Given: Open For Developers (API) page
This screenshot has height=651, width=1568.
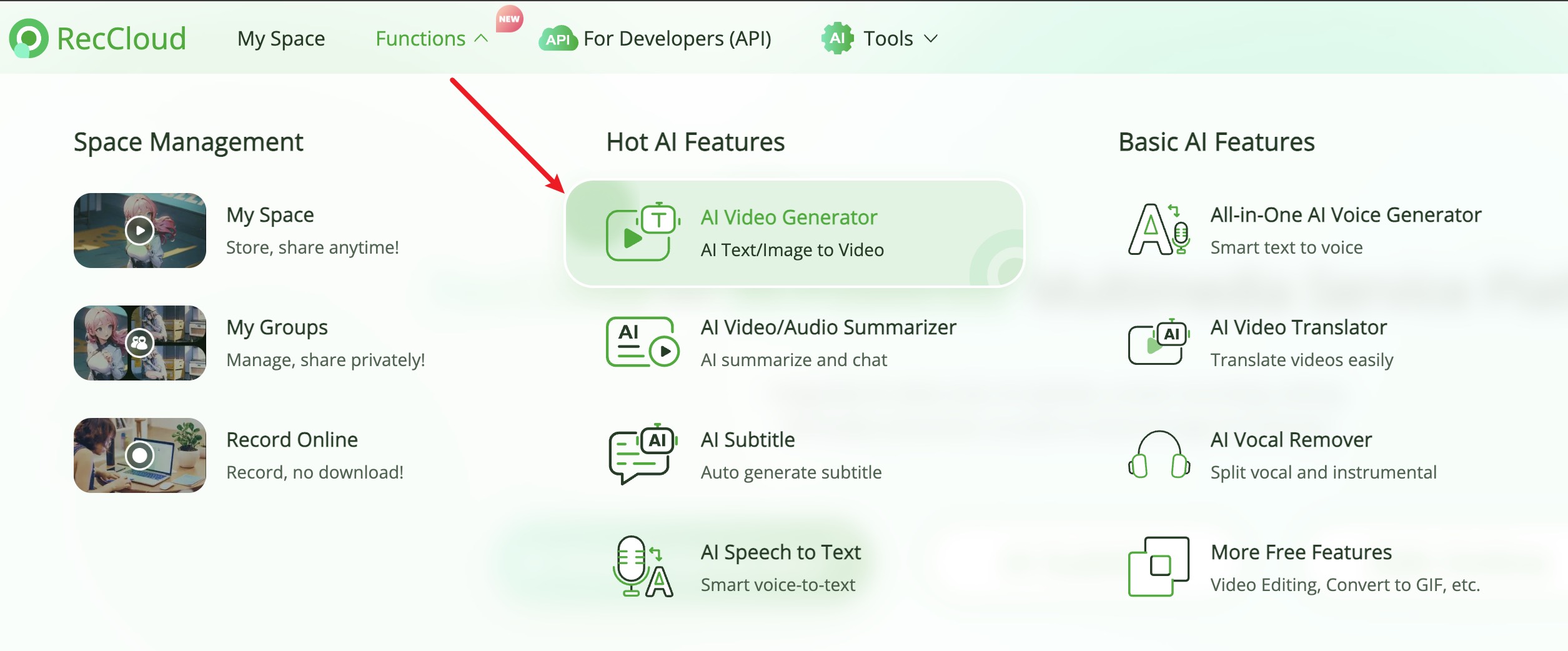Looking at the screenshot, I should [677, 39].
